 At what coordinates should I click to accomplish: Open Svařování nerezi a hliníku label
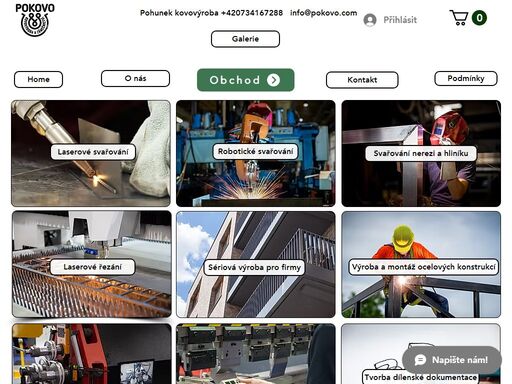[421, 153]
